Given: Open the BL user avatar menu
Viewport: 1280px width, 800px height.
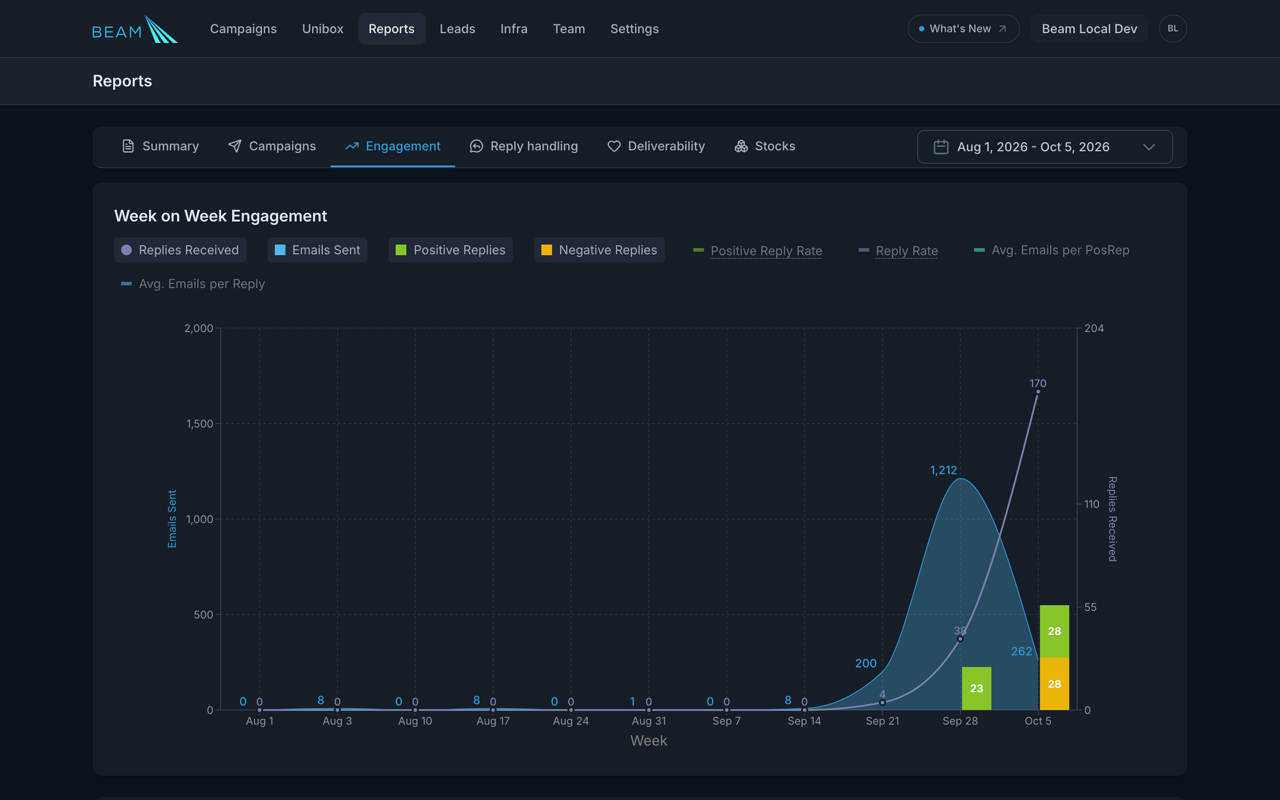Looking at the screenshot, I should 1173,29.
